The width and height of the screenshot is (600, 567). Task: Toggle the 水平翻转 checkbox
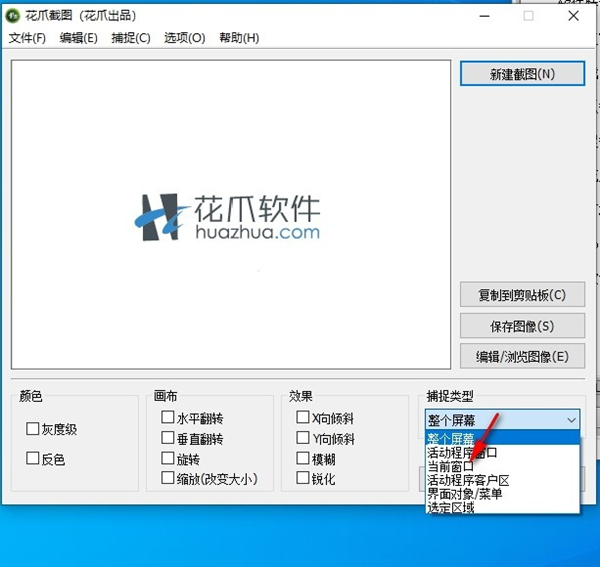tap(168, 417)
